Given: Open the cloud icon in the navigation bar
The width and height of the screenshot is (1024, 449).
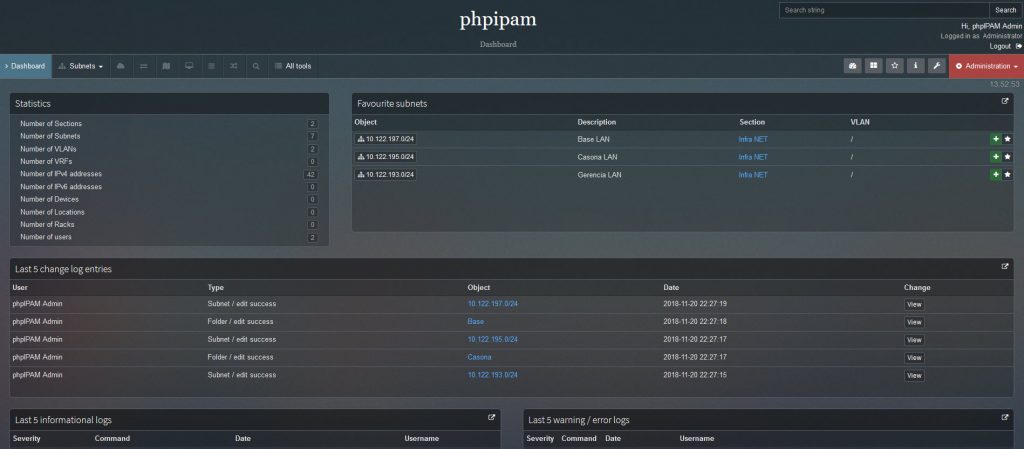Looking at the screenshot, I should (121, 66).
